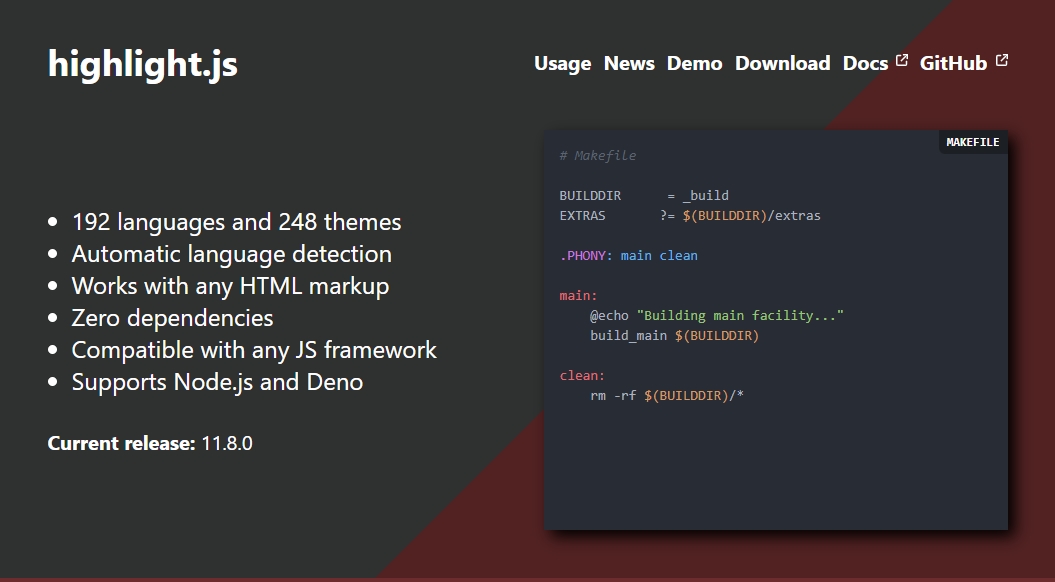1055x582 pixels.
Task: Click the EXTRAS variable line in code
Action: (x=690, y=215)
